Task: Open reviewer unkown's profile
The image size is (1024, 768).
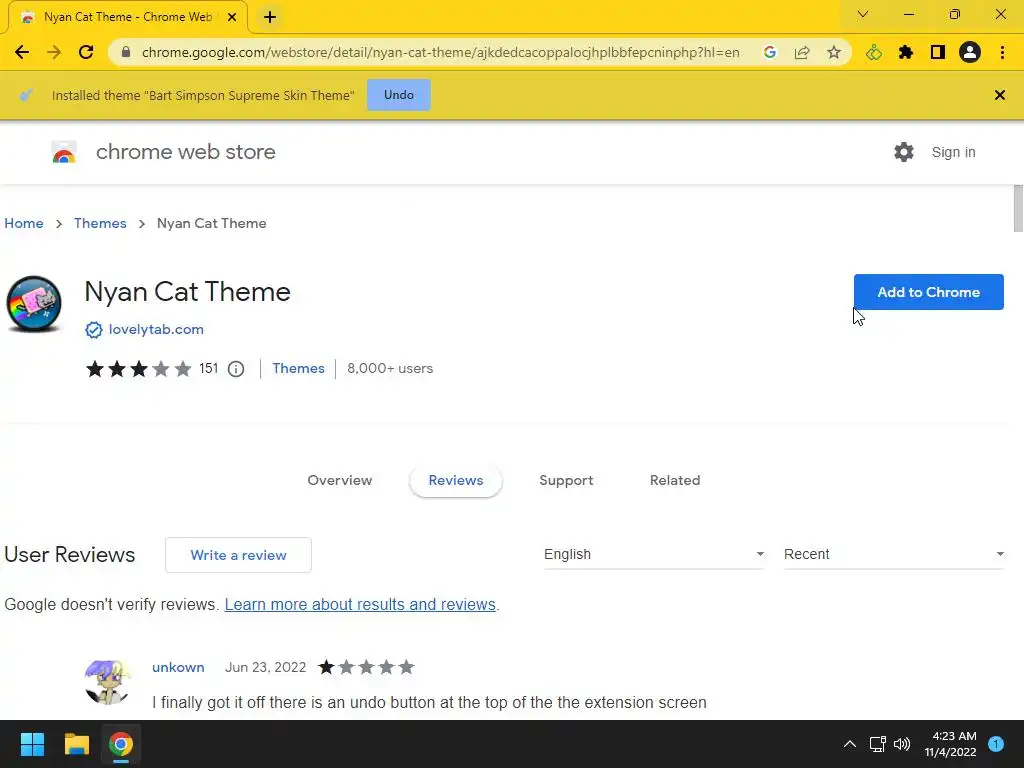Action: (178, 667)
